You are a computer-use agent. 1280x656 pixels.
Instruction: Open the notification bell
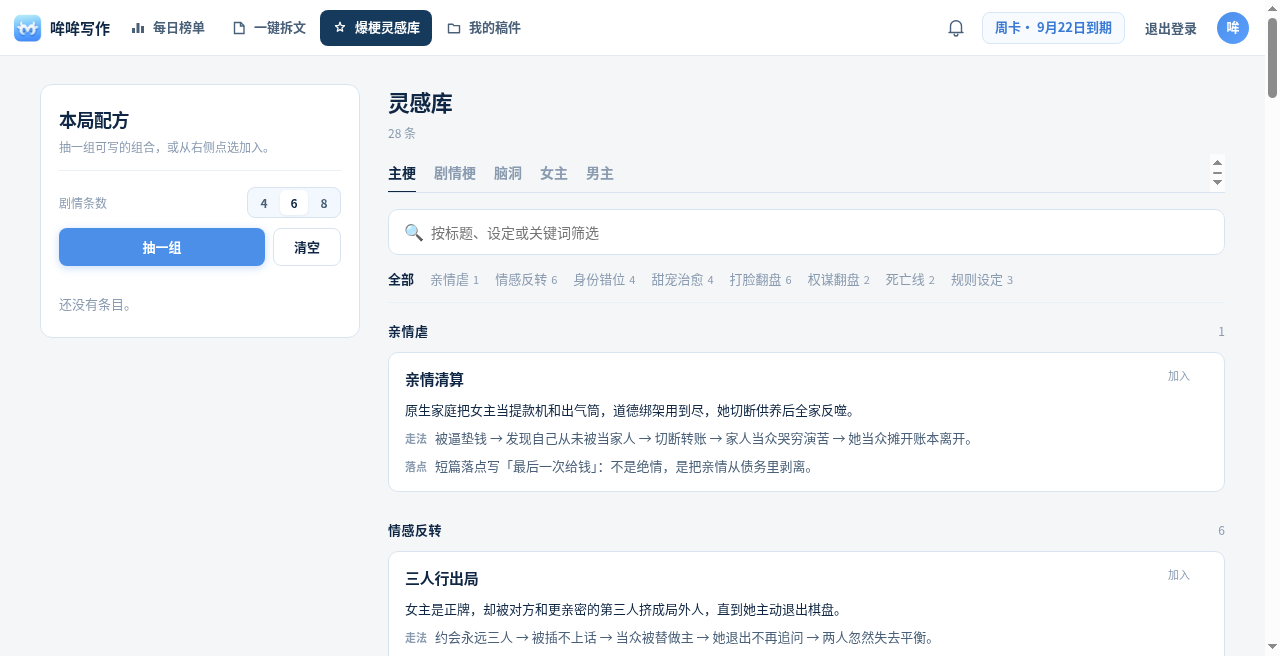[x=956, y=28]
